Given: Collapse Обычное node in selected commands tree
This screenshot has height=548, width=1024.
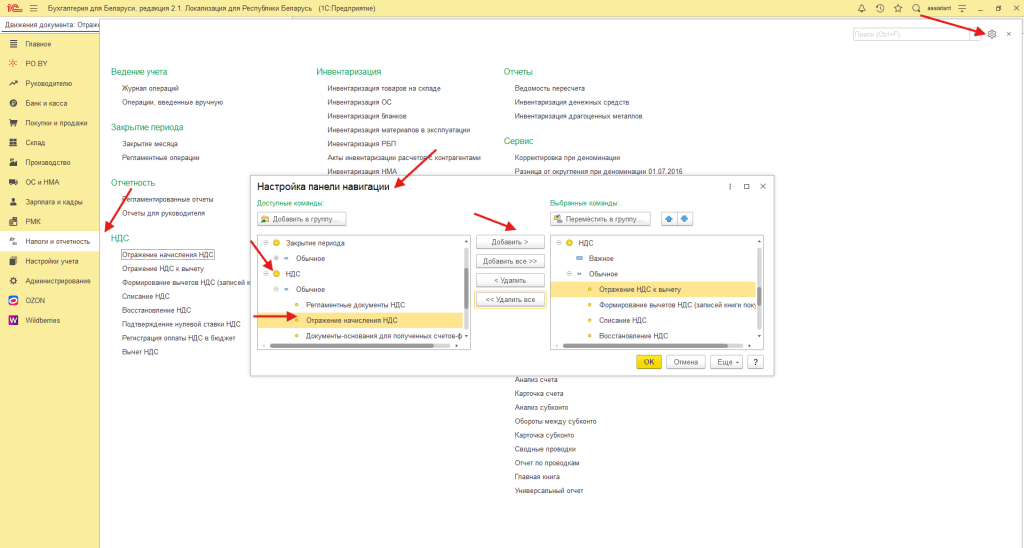Looking at the screenshot, I should [x=569, y=274].
